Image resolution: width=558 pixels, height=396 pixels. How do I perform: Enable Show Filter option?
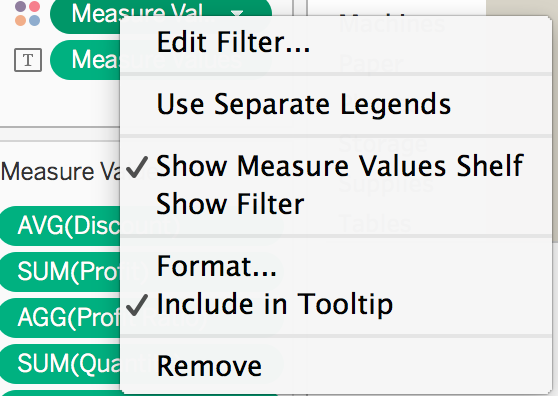click(230, 204)
